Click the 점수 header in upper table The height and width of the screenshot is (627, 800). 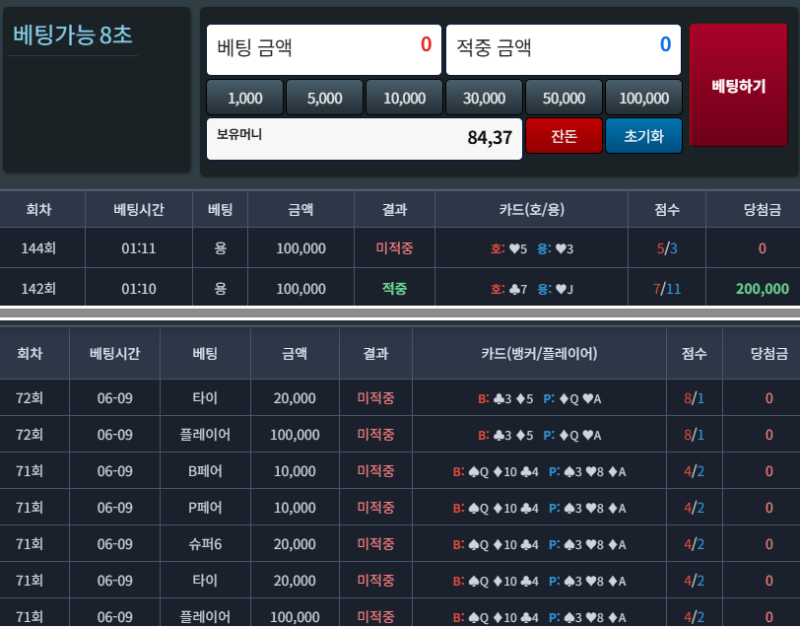pos(667,209)
